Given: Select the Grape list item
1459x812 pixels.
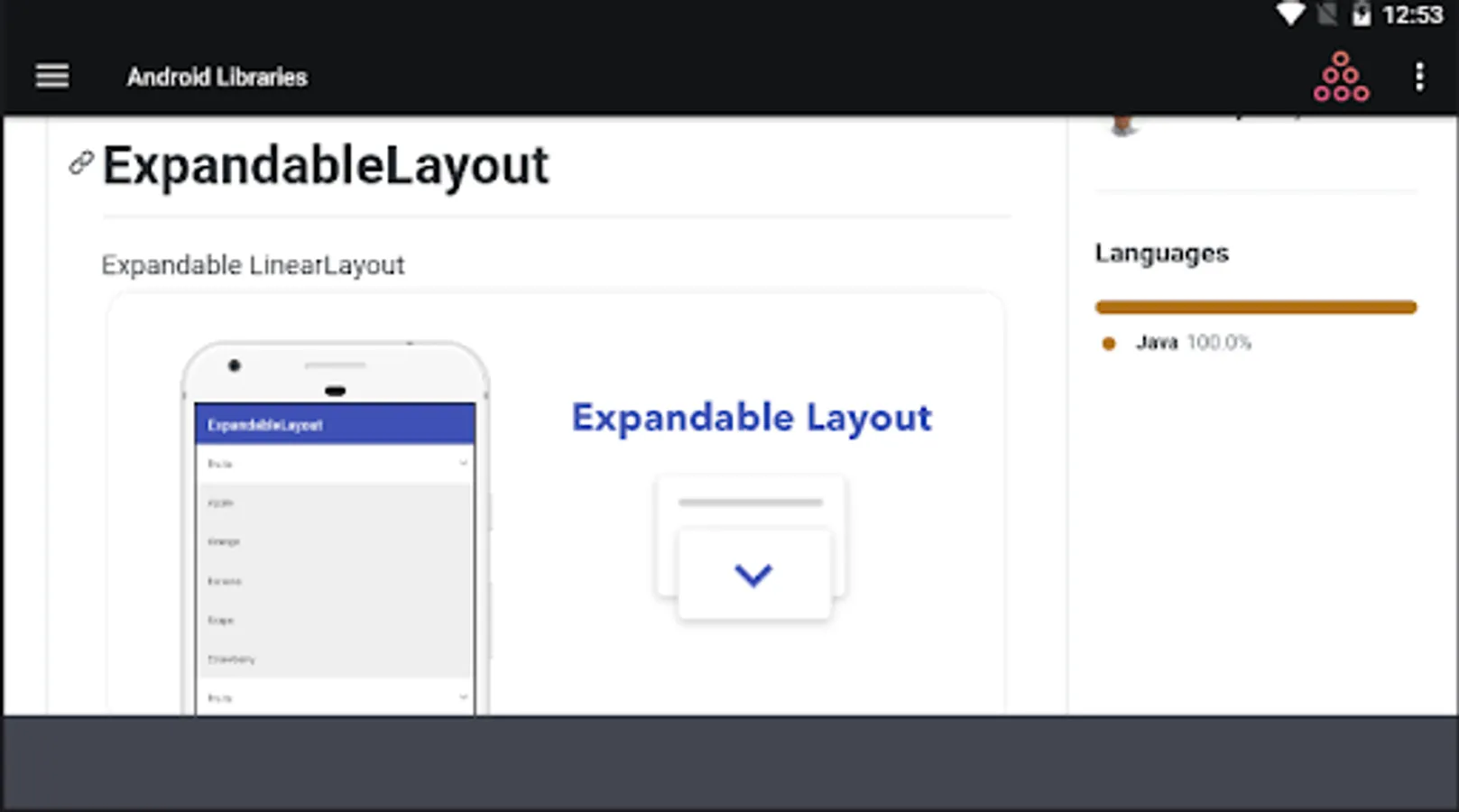Looking at the screenshot, I should tap(334, 620).
